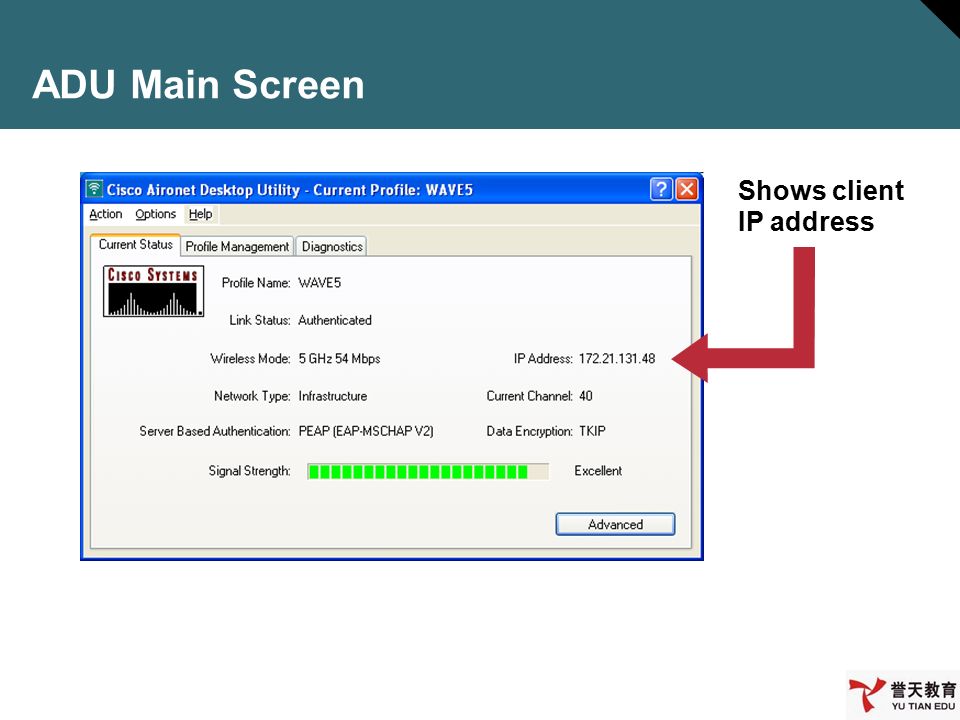960x720 pixels.
Task: Click the Cisco Systems logo image
Action: tap(153, 291)
